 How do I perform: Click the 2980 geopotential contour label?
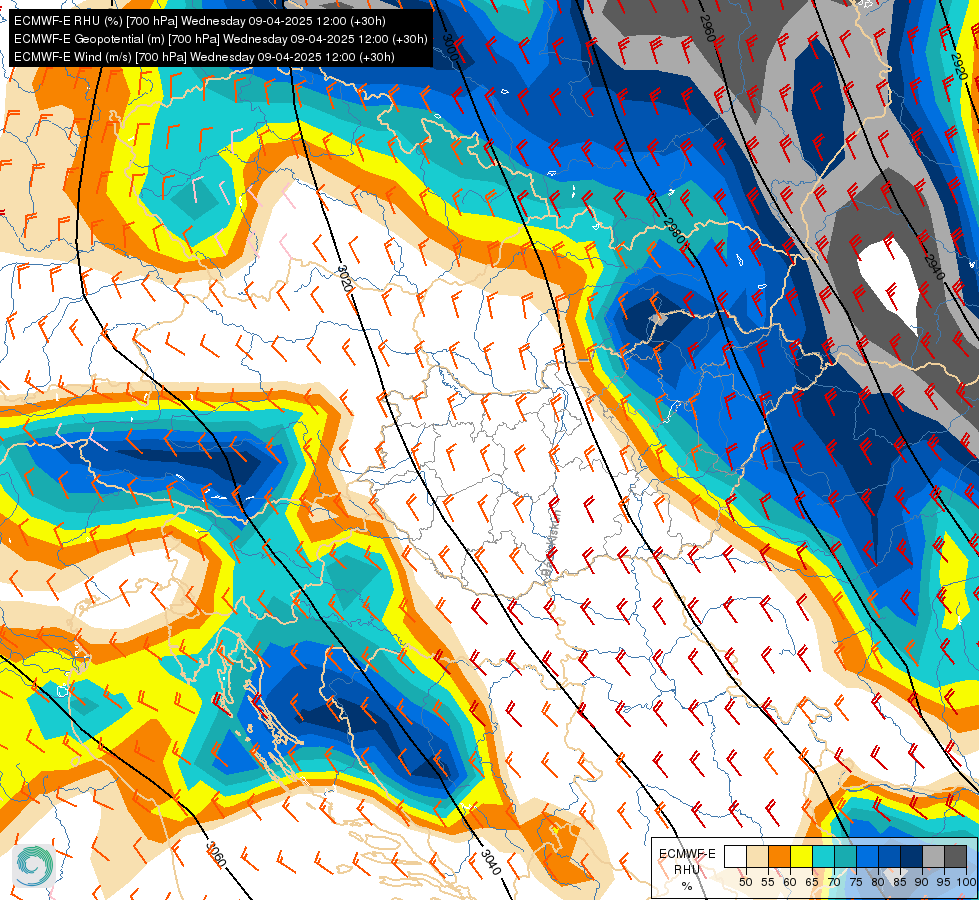[x=674, y=232]
